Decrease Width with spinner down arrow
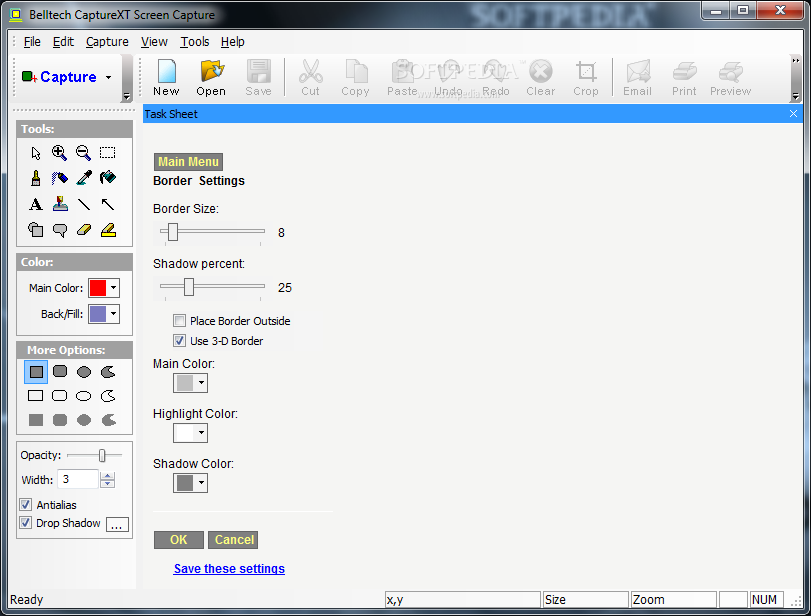Viewport: 811px width, 616px height. (x=107, y=484)
